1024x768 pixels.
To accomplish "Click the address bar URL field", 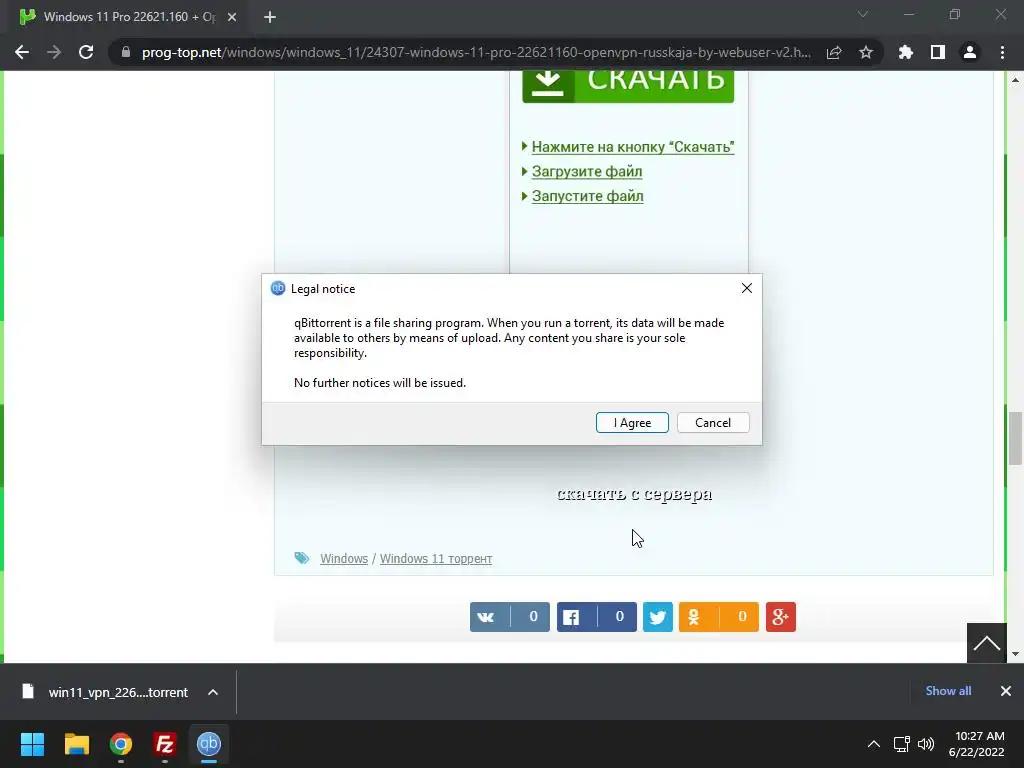I will 476,52.
